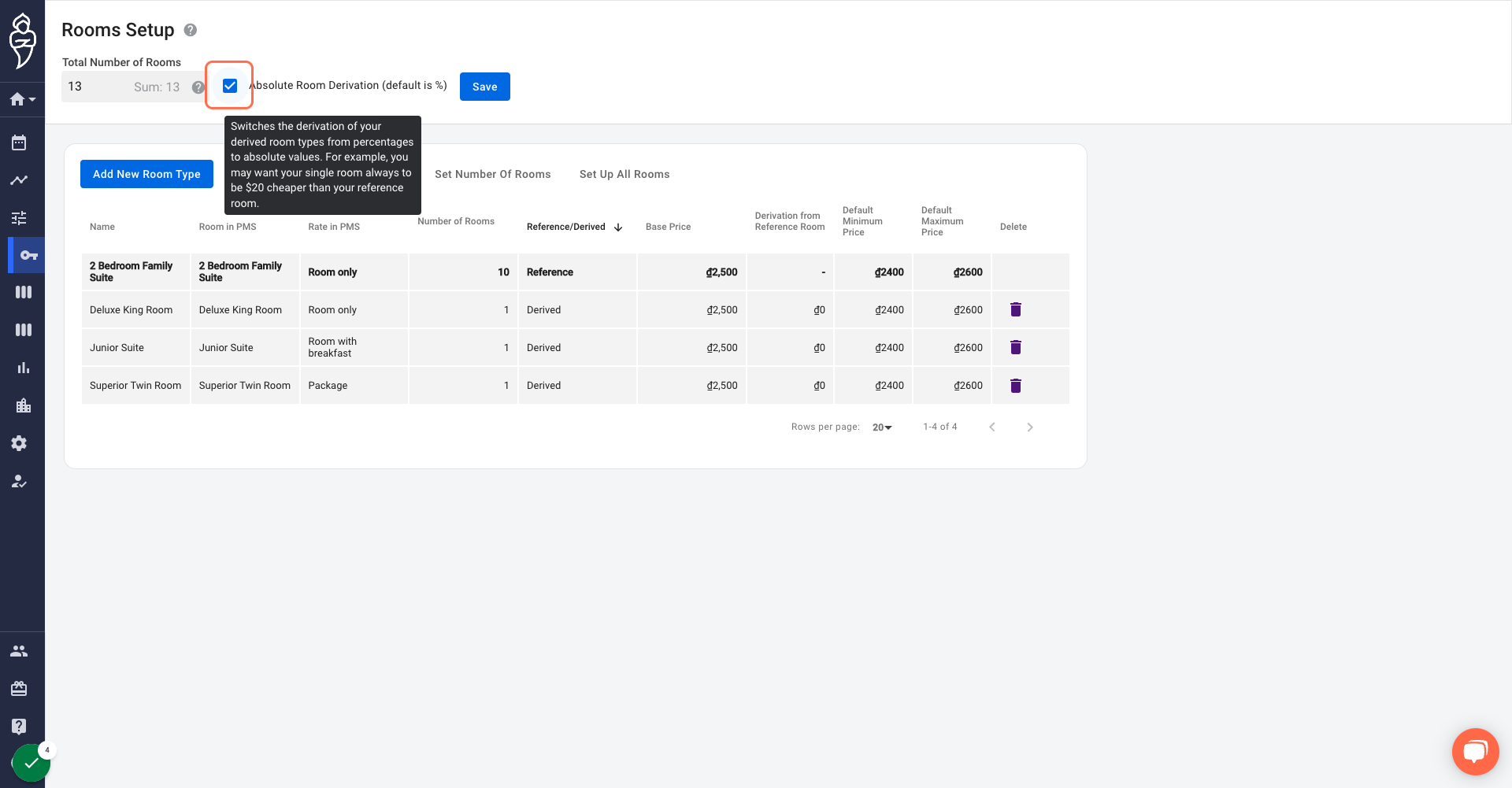The image size is (1512, 788).
Task: Switch to the Set Up All Rooms tab
Action: pos(624,174)
